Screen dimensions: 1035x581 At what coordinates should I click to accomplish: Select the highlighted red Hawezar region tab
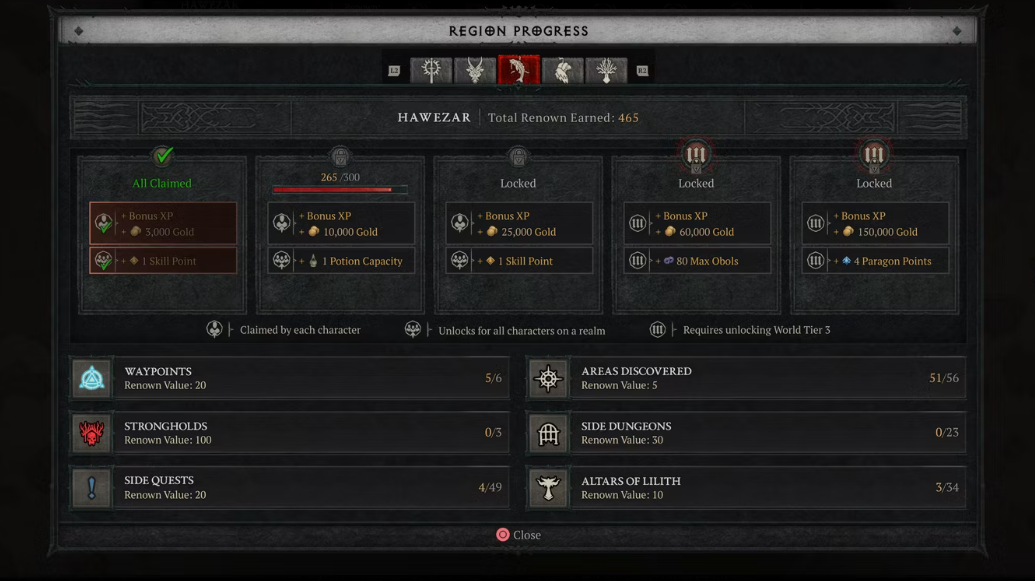click(x=519, y=70)
